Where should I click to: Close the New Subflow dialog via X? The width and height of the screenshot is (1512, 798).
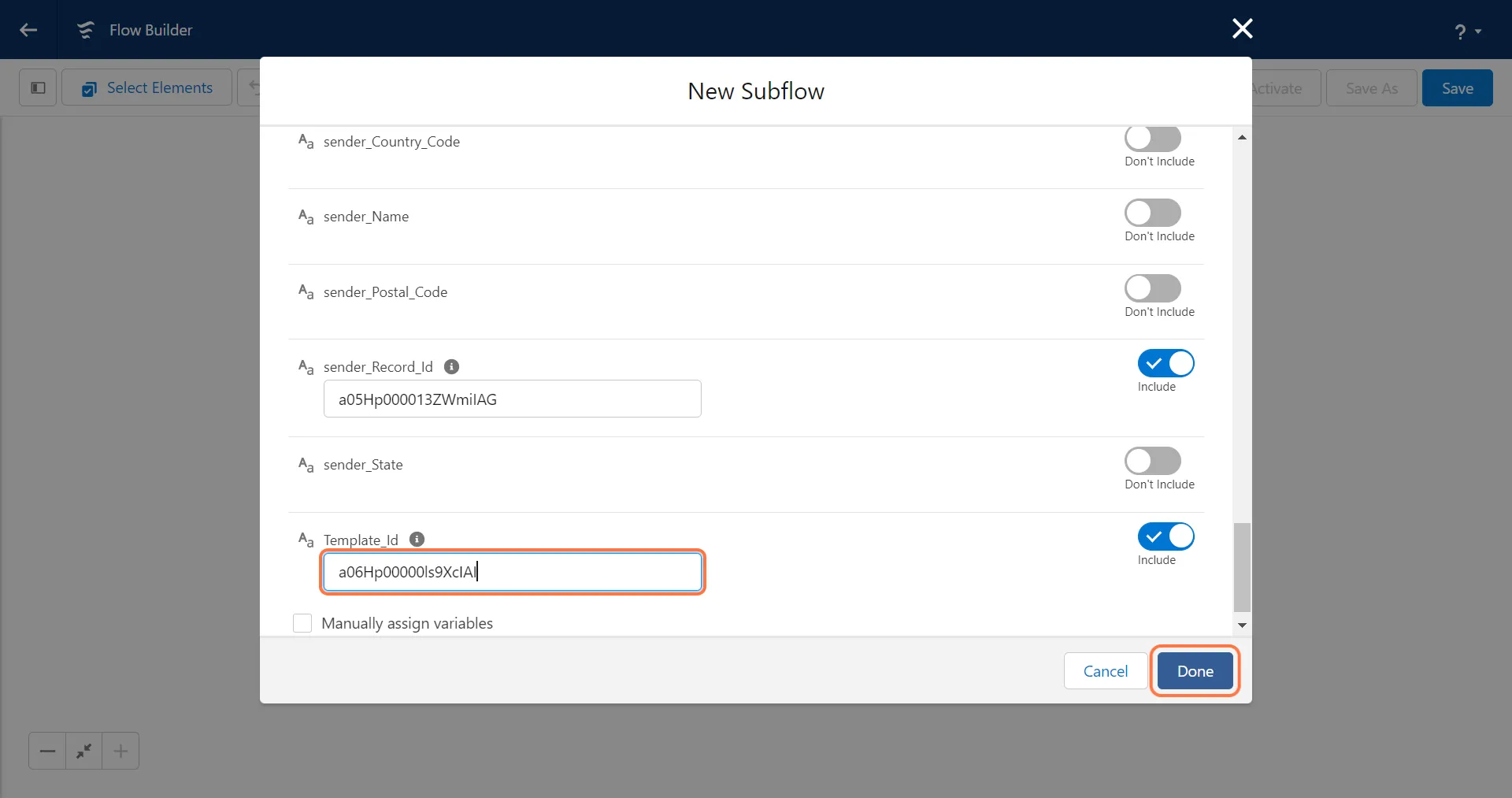click(1242, 29)
